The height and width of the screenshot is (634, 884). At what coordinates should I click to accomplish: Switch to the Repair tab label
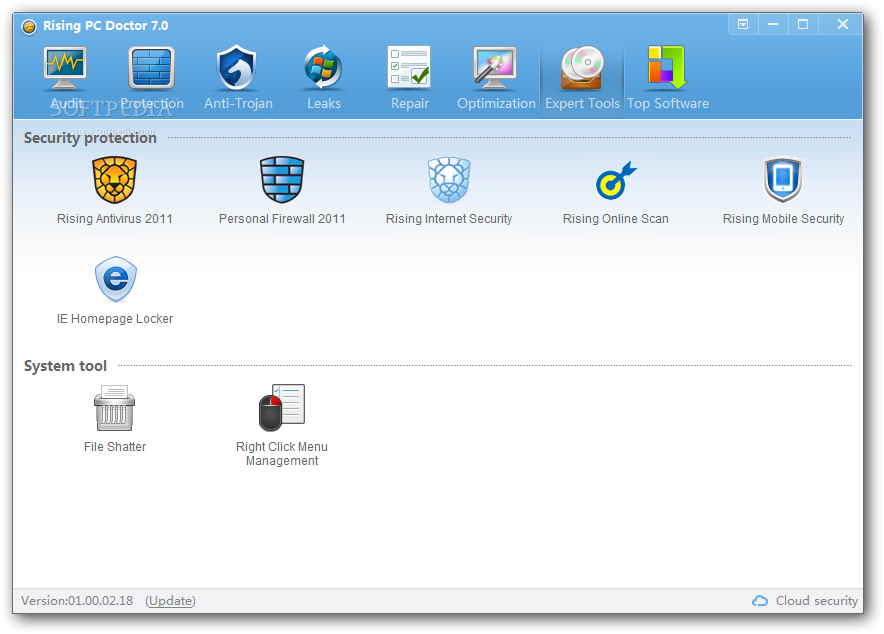tap(410, 104)
